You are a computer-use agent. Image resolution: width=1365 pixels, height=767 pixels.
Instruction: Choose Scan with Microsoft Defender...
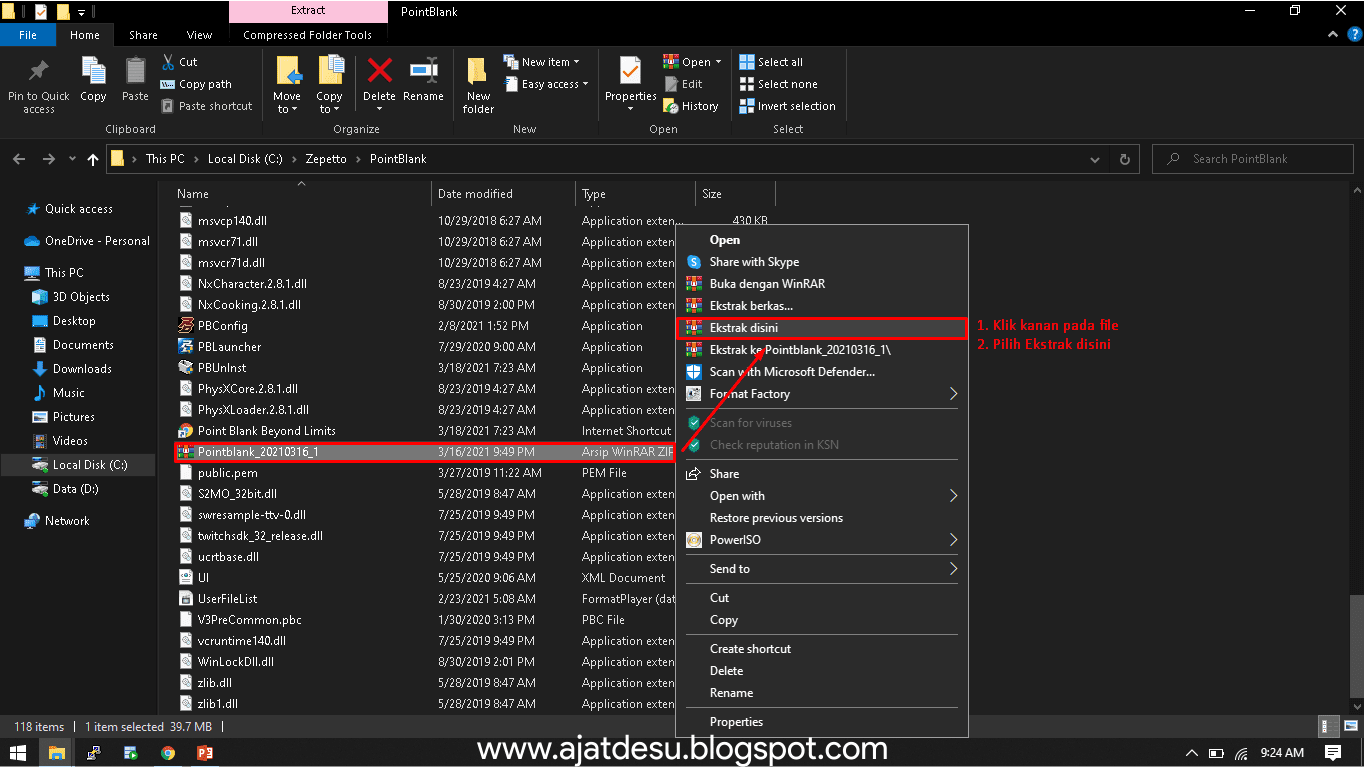[x=822, y=372]
